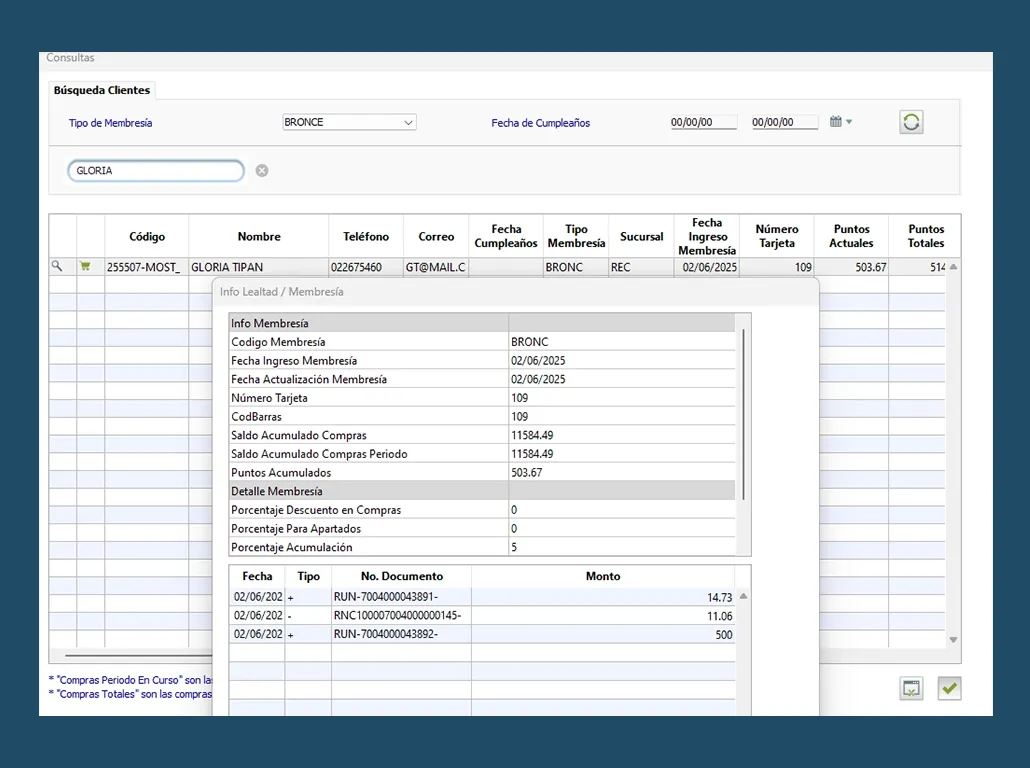The width and height of the screenshot is (1030, 768).
Task: Open the Consultas menu
Action: (x=71, y=58)
